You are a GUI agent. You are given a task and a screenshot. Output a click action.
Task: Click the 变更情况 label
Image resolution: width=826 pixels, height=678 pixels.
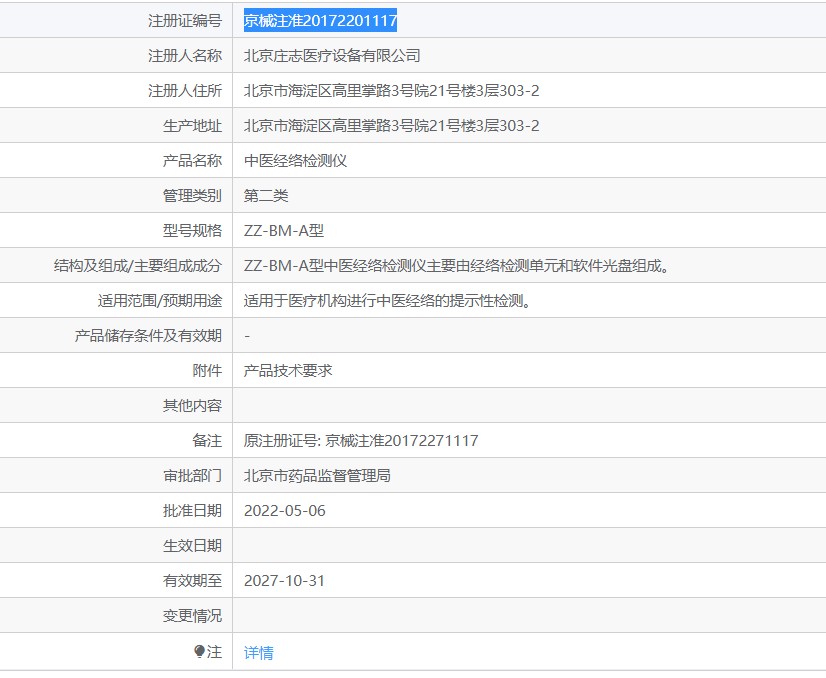(192, 616)
